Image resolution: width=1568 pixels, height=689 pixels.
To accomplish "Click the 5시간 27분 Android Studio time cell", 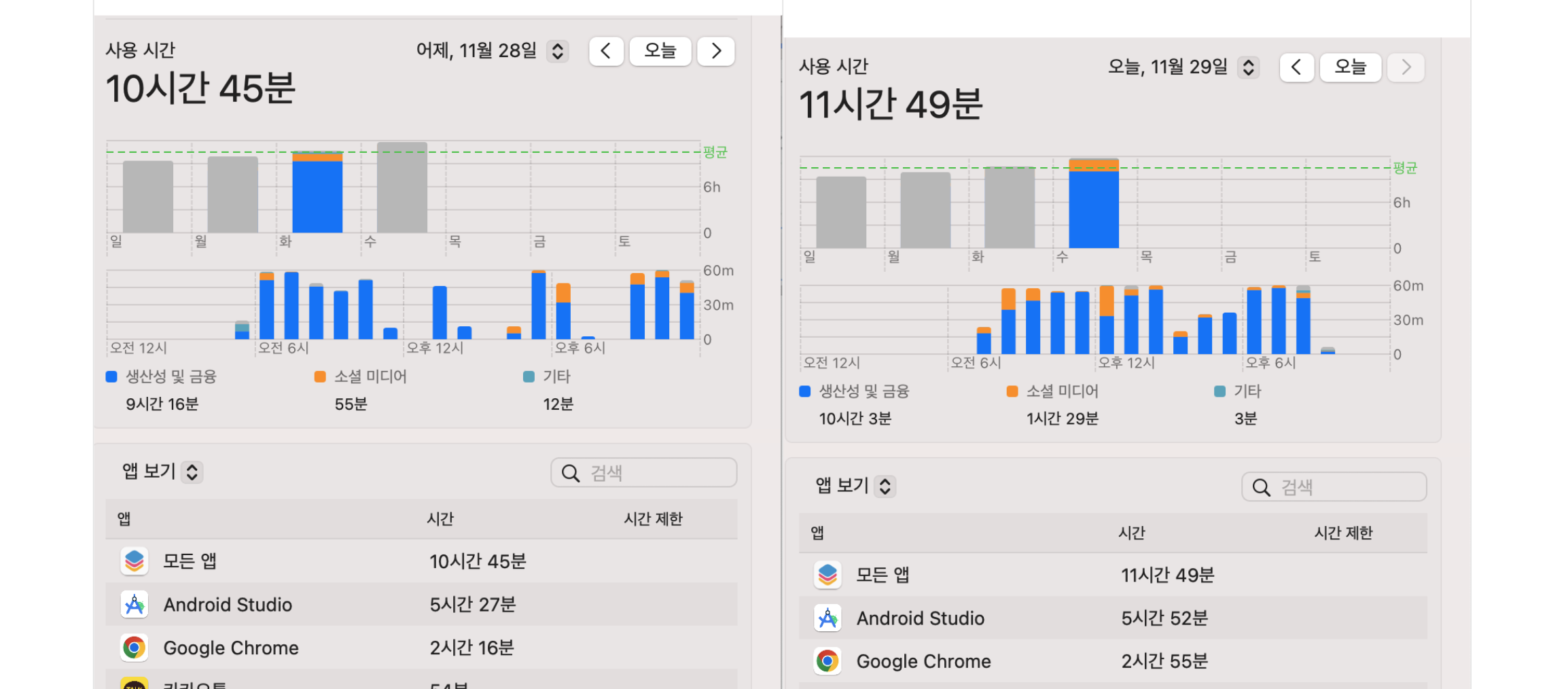I will [473, 604].
